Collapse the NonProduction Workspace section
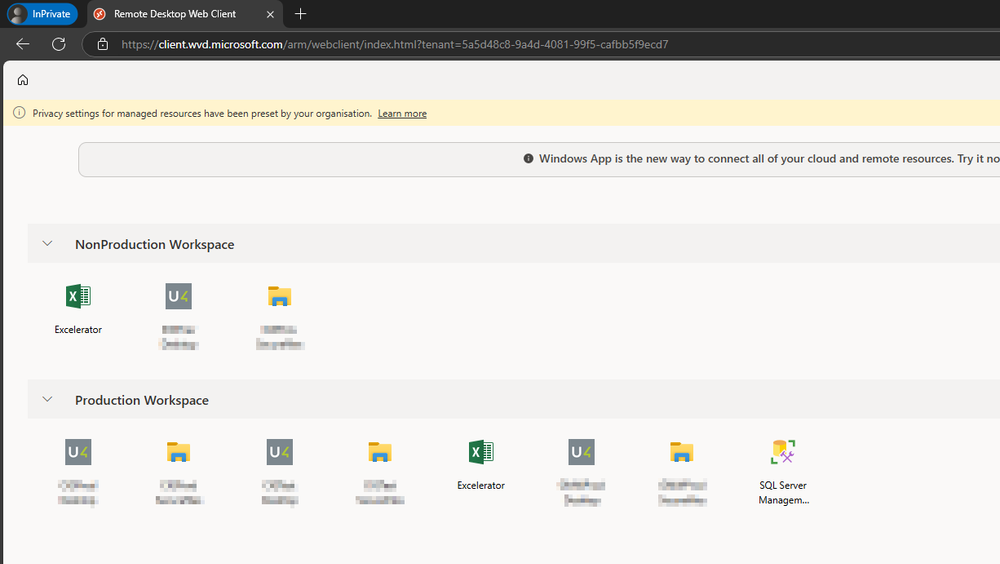1000x564 pixels. pyautogui.click(x=47, y=244)
